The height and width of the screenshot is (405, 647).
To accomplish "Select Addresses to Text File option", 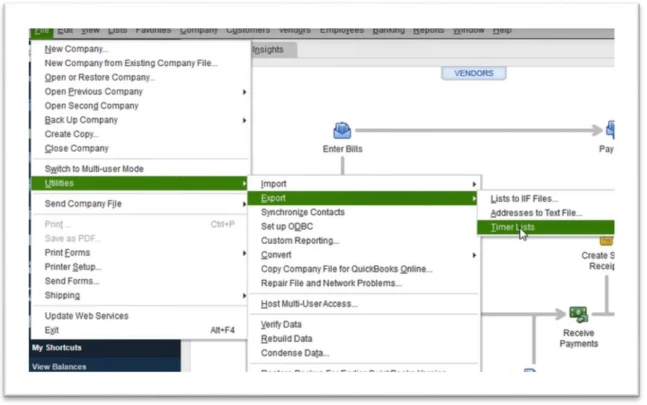I will (x=535, y=213).
